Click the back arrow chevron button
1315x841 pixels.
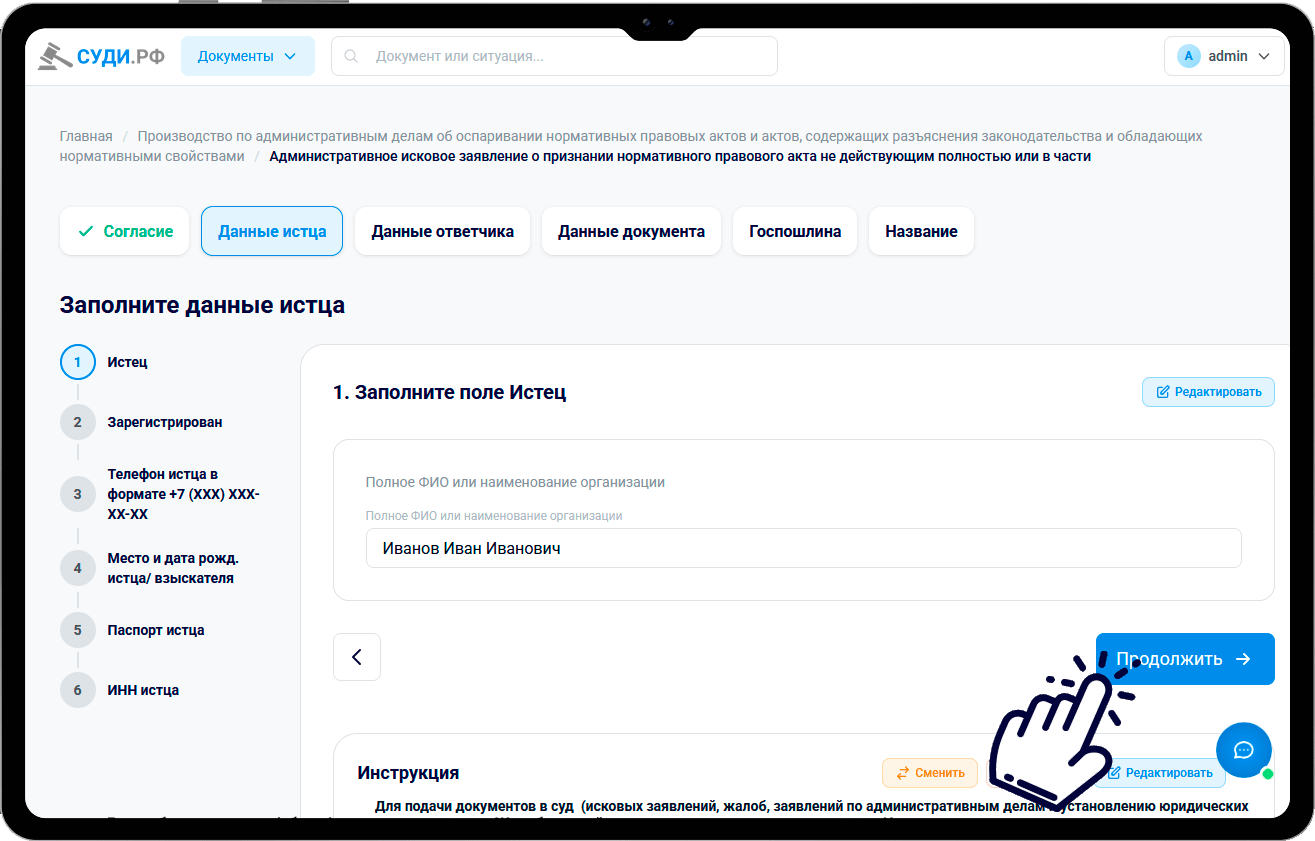pos(357,656)
